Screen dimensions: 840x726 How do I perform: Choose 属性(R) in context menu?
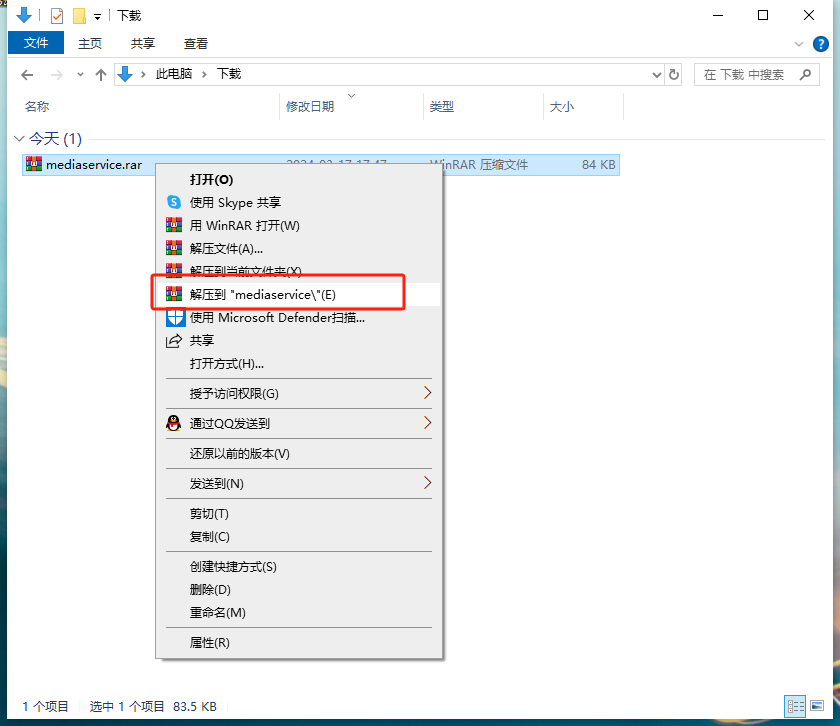[x=299, y=643]
